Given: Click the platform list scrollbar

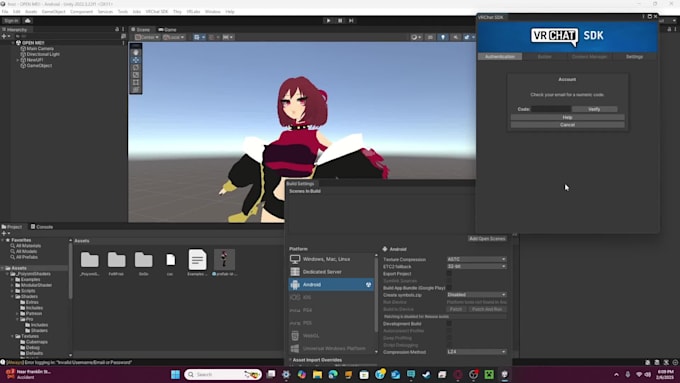Looking at the screenshot, I should click(x=376, y=294).
